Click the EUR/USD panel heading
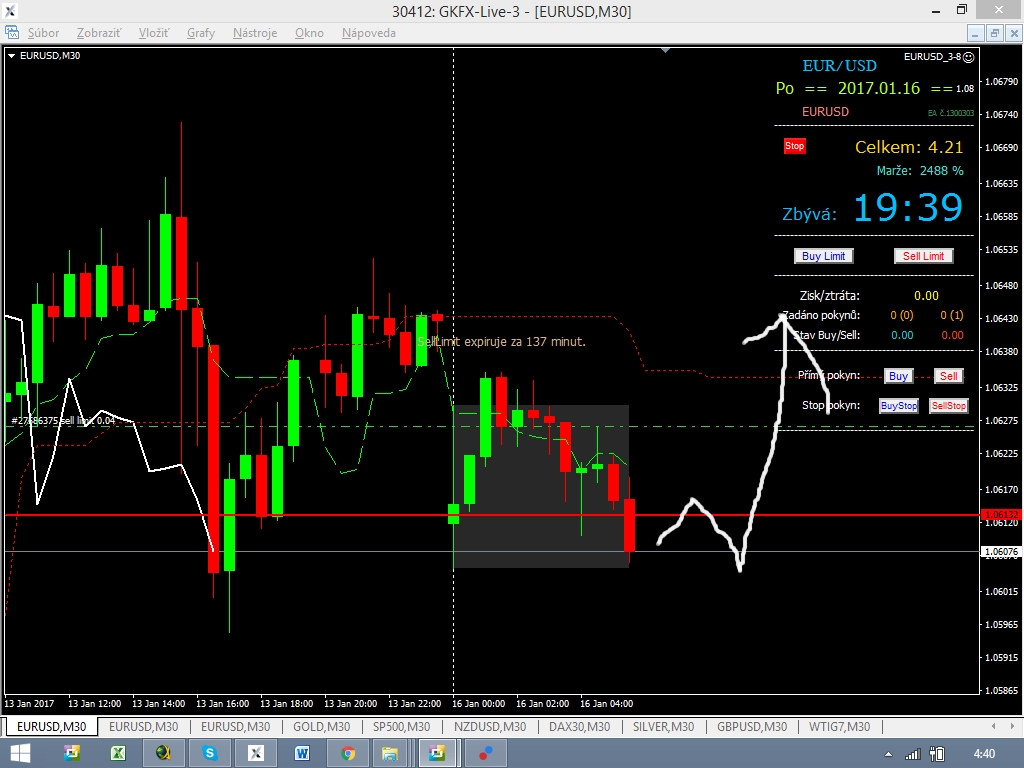The width and height of the screenshot is (1024, 768). [x=839, y=65]
